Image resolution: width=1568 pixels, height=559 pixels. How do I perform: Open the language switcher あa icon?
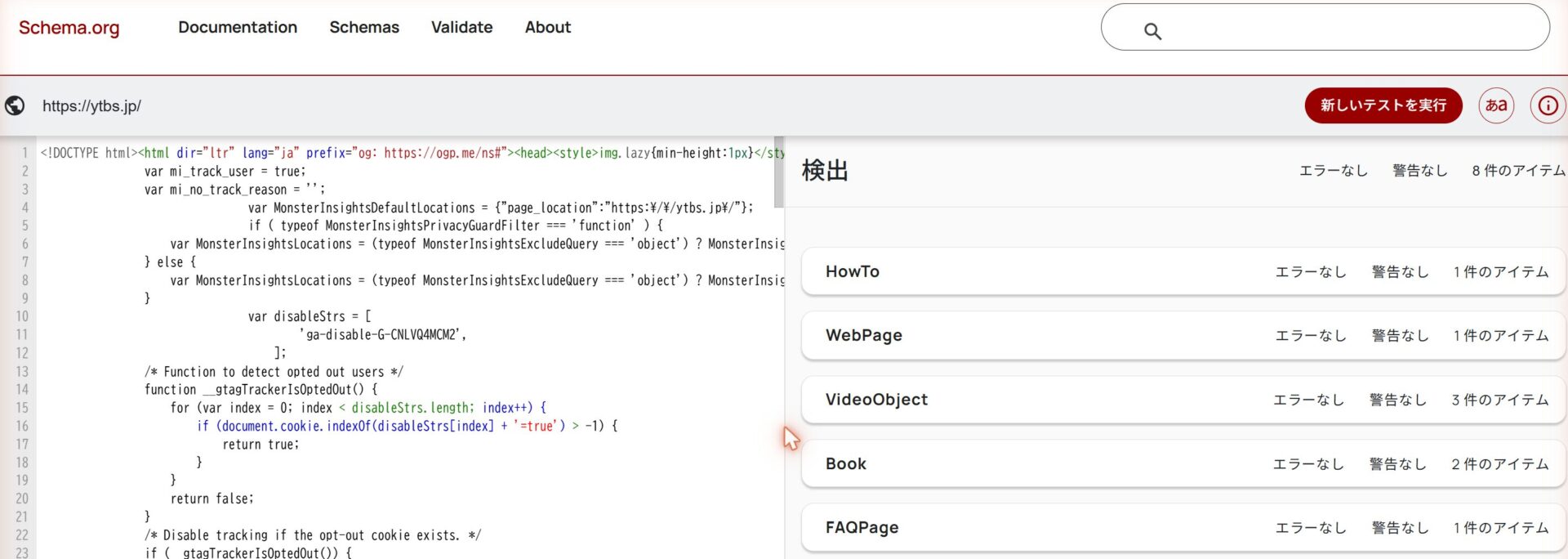(x=1496, y=105)
